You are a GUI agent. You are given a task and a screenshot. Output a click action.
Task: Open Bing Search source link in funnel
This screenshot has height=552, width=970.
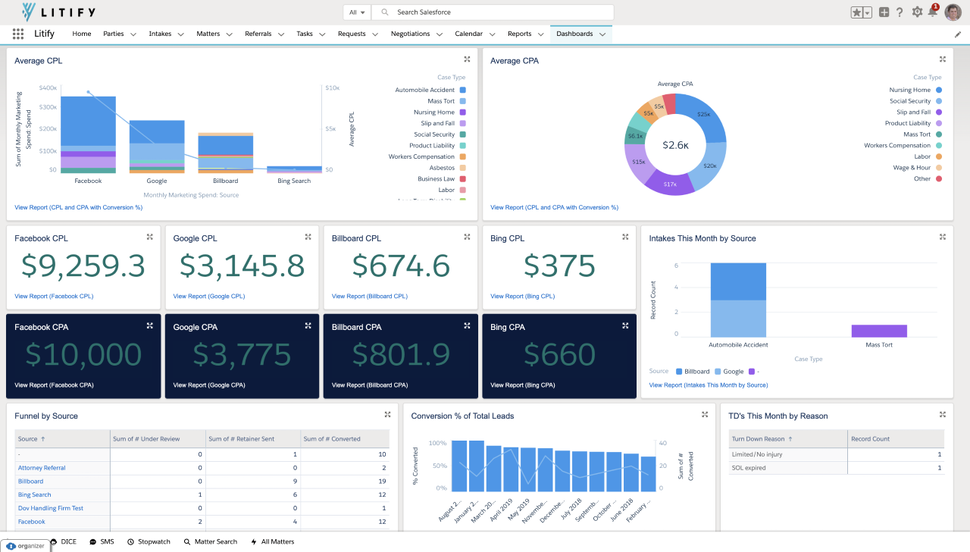point(35,494)
